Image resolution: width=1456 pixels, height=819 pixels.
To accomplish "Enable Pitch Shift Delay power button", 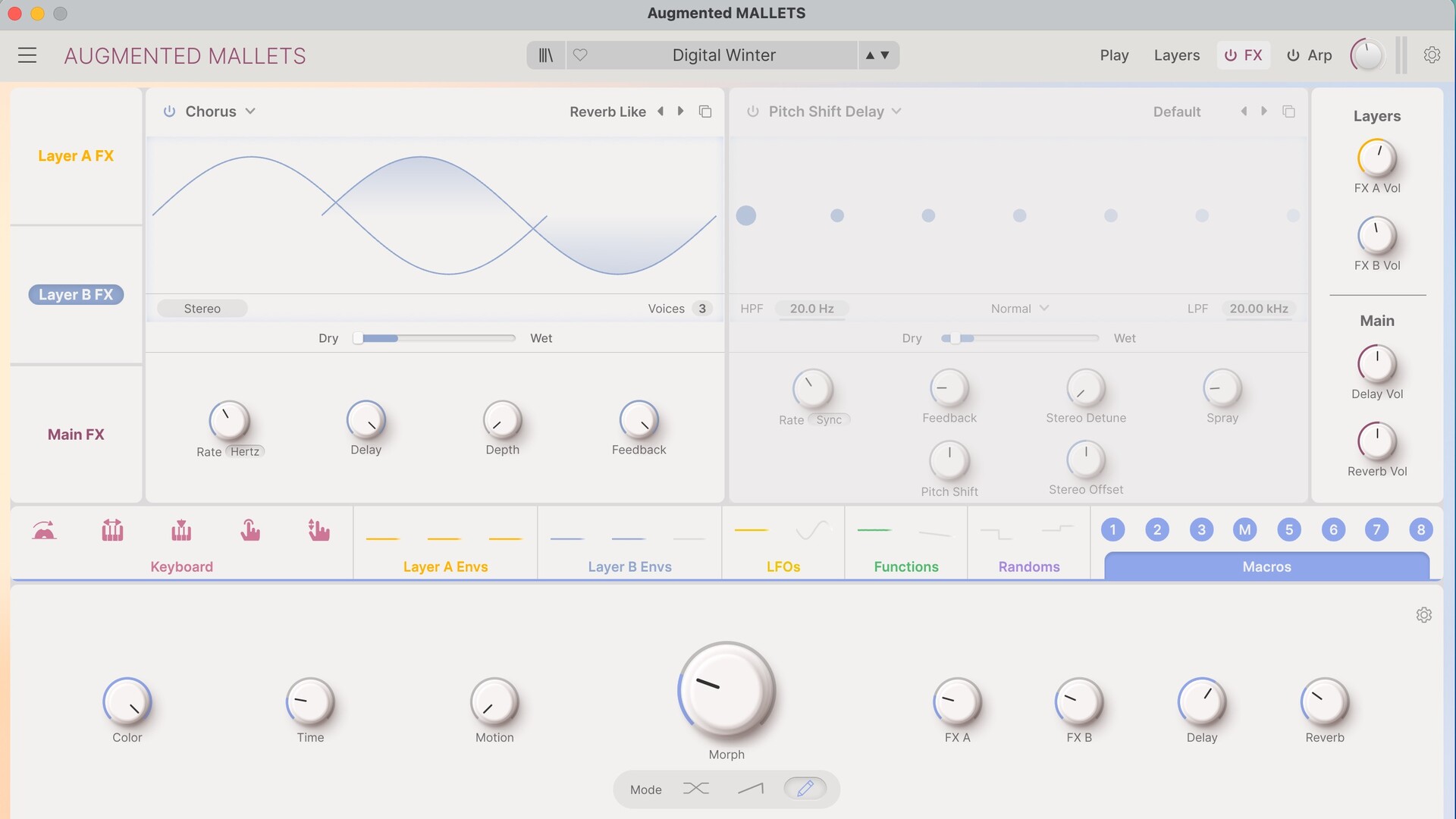I will click(752, 111).
